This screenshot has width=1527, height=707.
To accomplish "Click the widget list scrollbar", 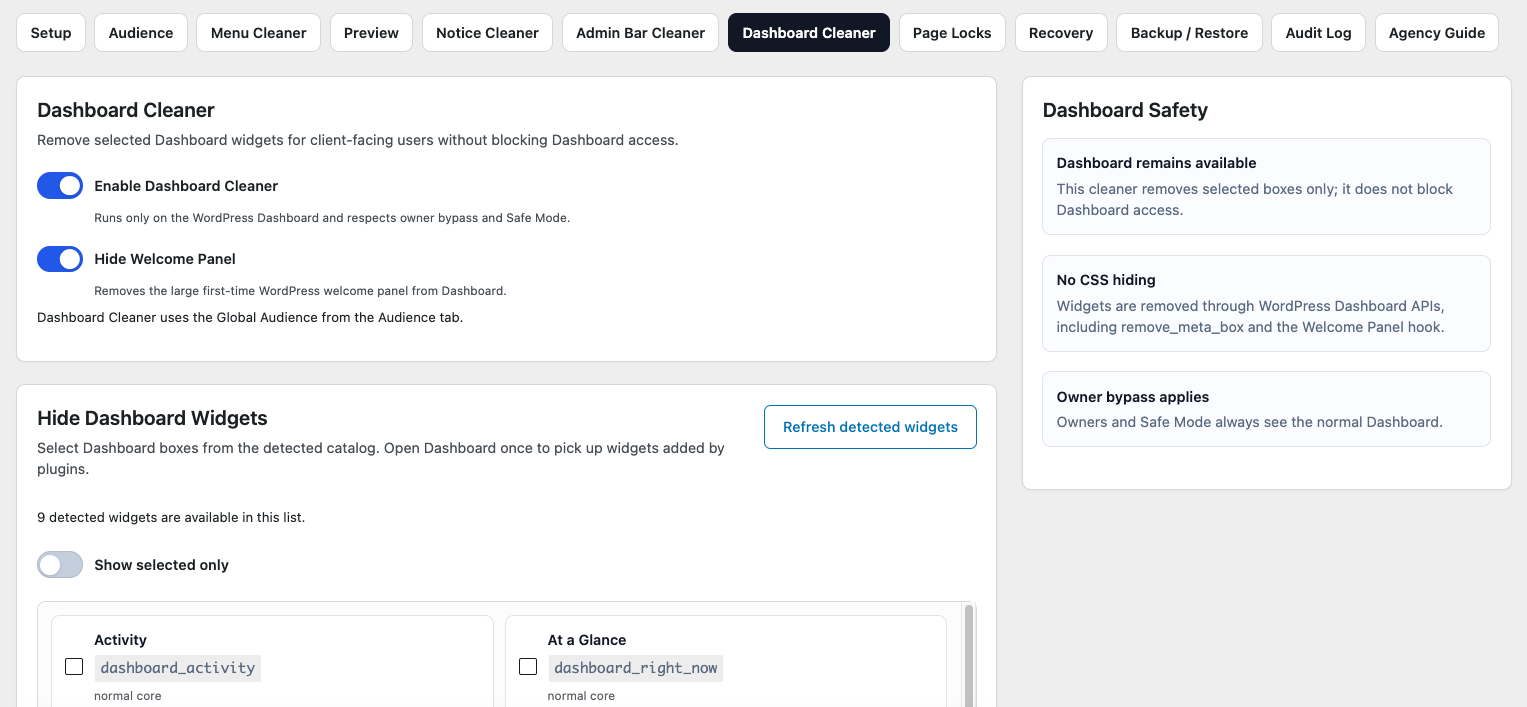I will pyautogui.click(x=968, y=655).
